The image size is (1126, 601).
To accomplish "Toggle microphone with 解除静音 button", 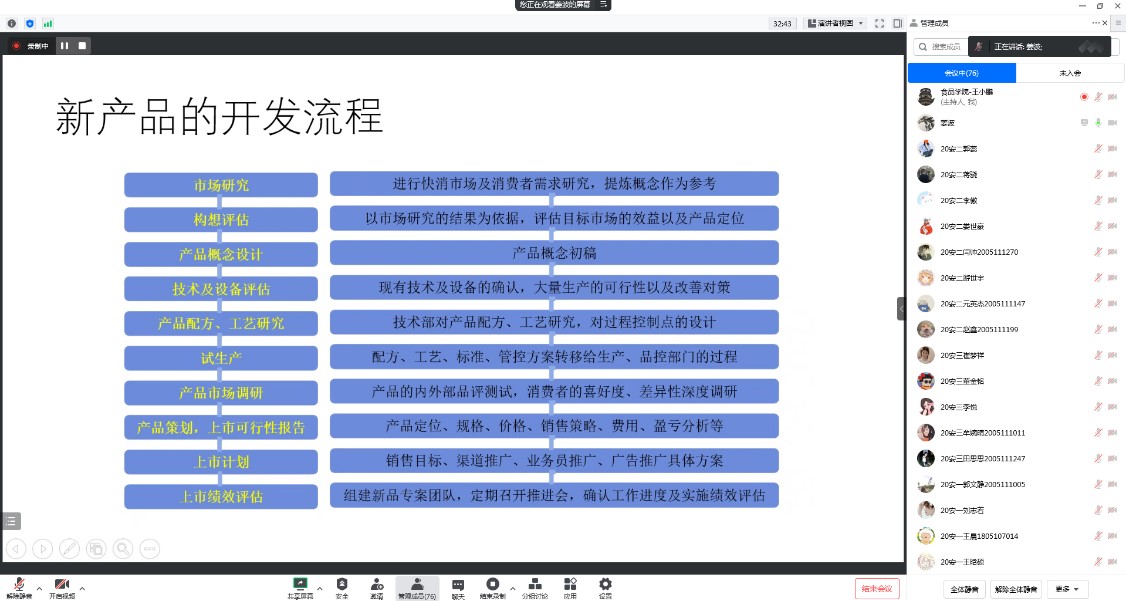I will pos(18,587).
